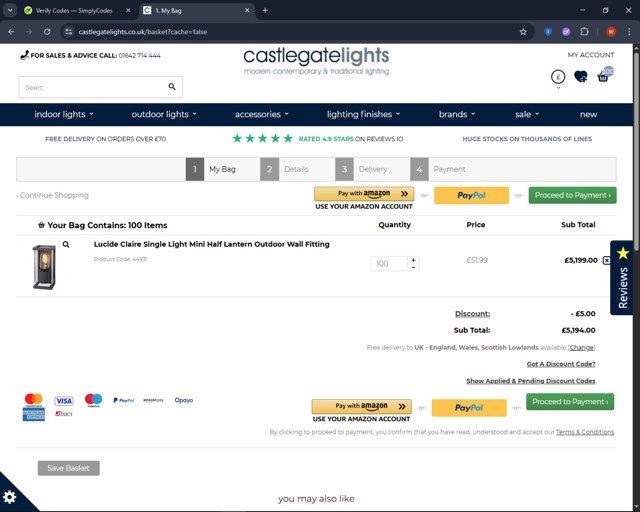
Task: Click the quantity field showing 100
Action: coord(389,263)
